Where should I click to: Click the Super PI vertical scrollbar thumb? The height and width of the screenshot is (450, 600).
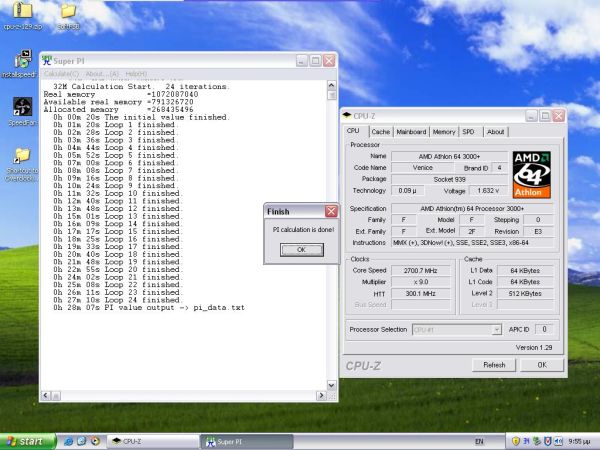[x=331, y=95]
